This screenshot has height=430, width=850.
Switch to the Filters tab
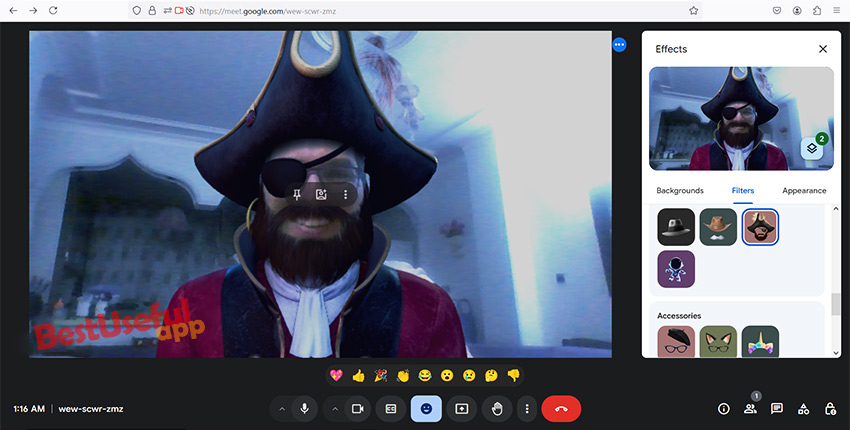[743, 190]
